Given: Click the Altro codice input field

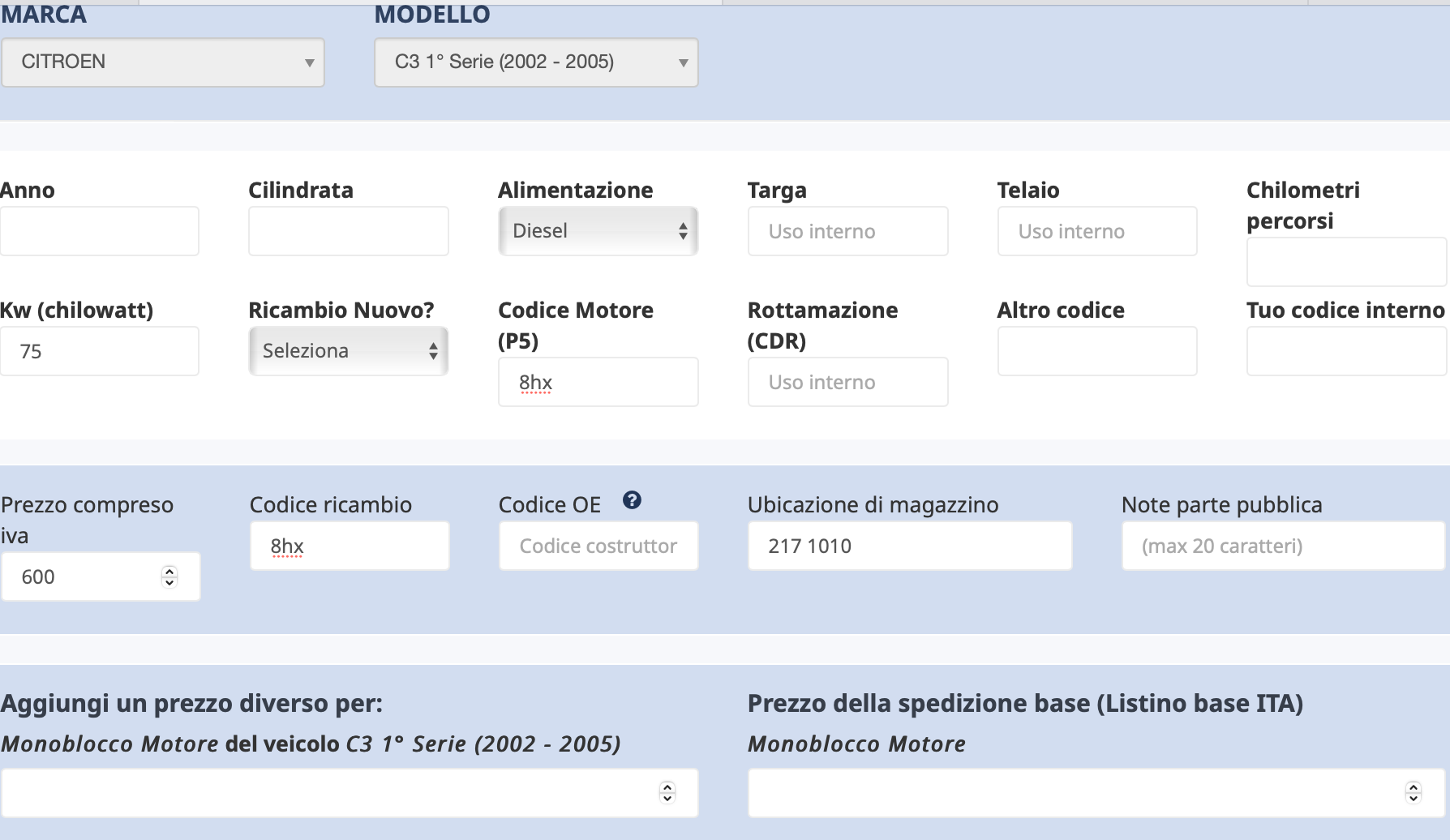Looking at the screenshot, I should pos(1097,351).
